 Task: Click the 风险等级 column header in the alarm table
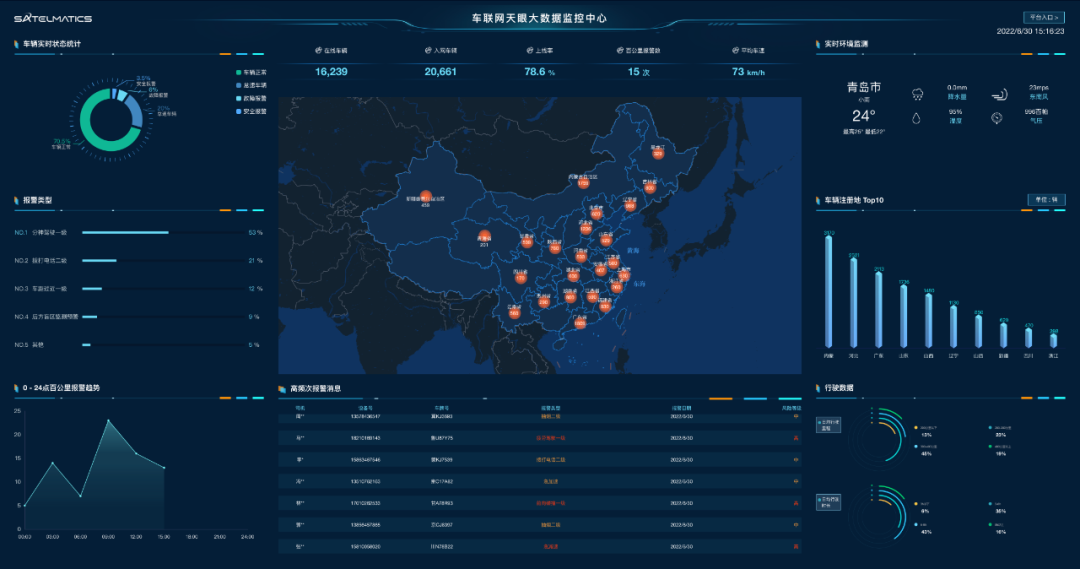tap(791, 408)
